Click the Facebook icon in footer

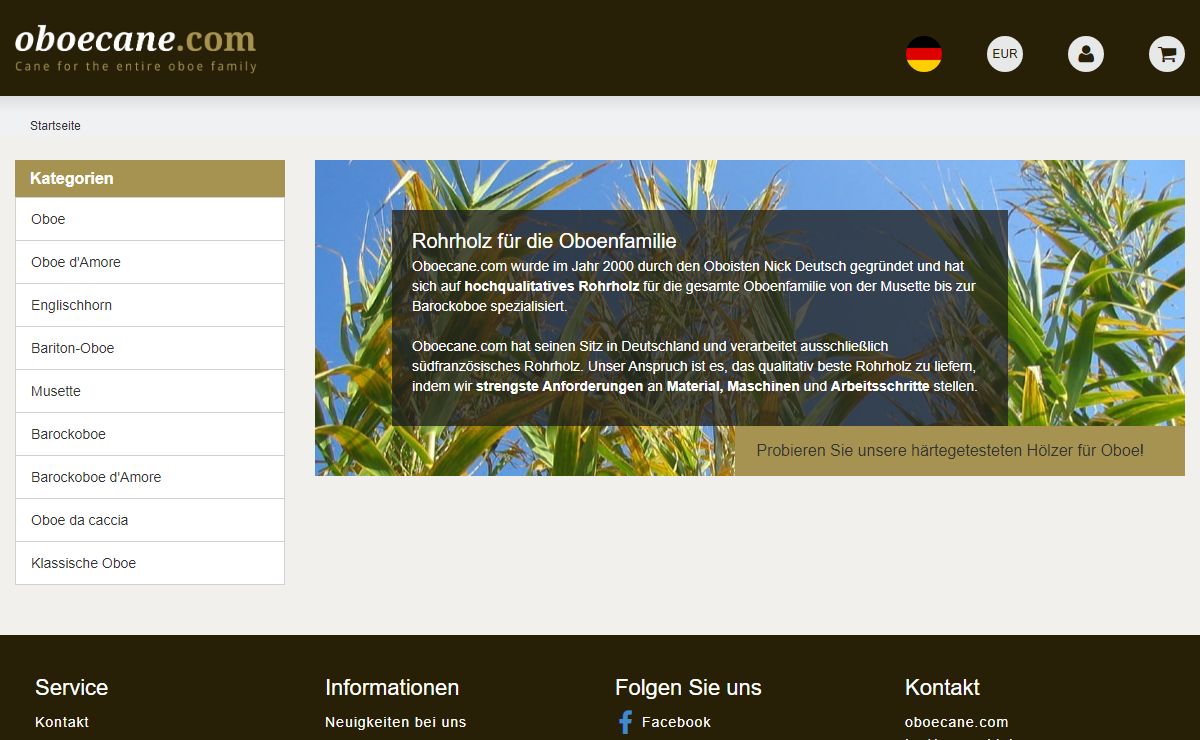625,722
